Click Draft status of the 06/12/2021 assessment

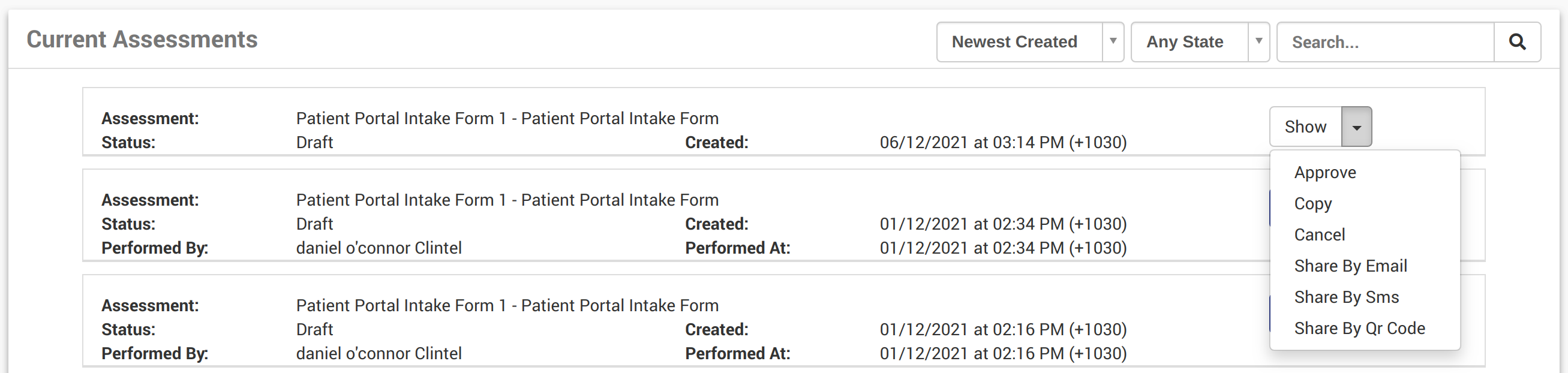tap(314, 142)
